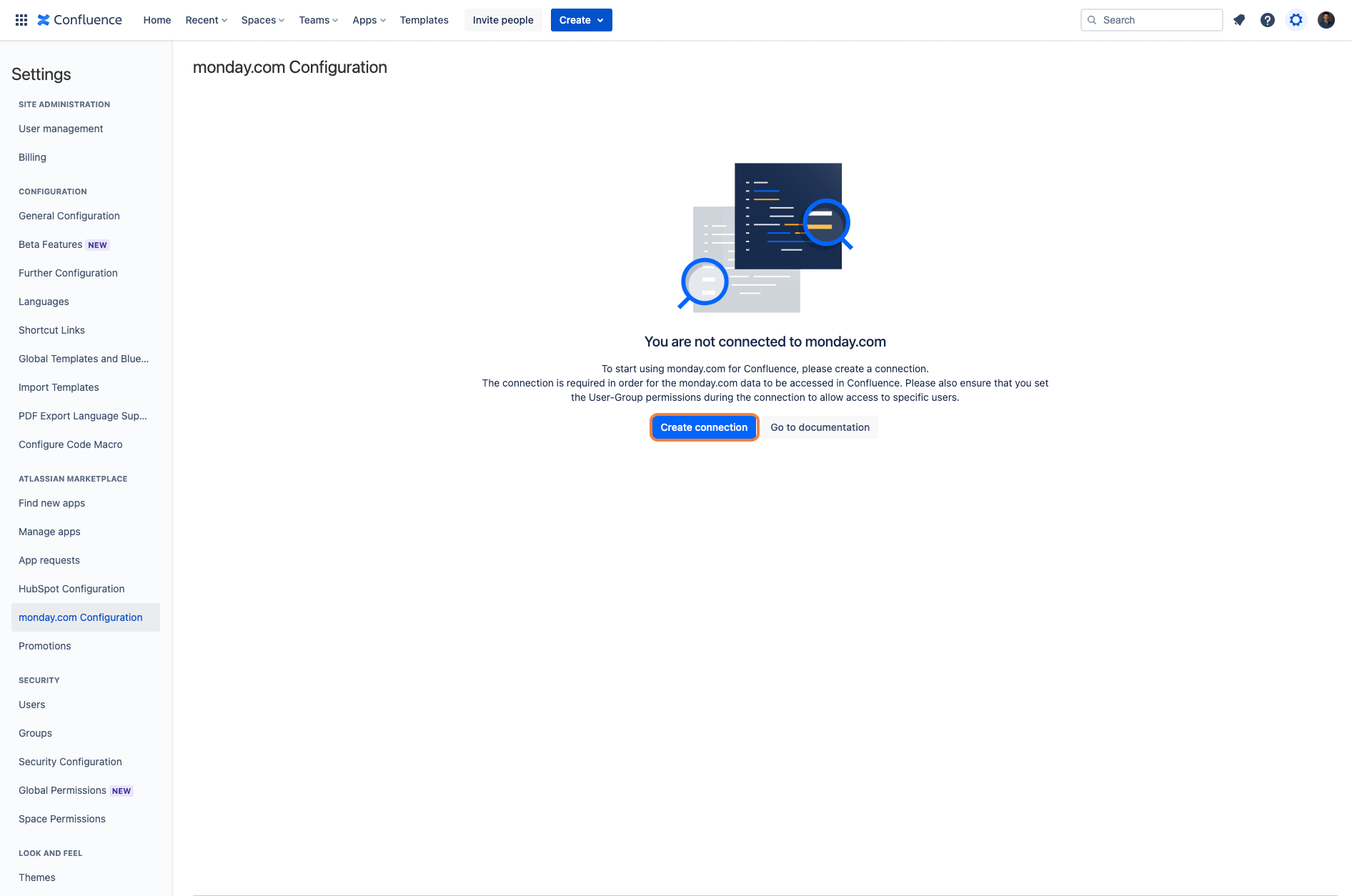Click the settings gear icon

pos(1296,20)
